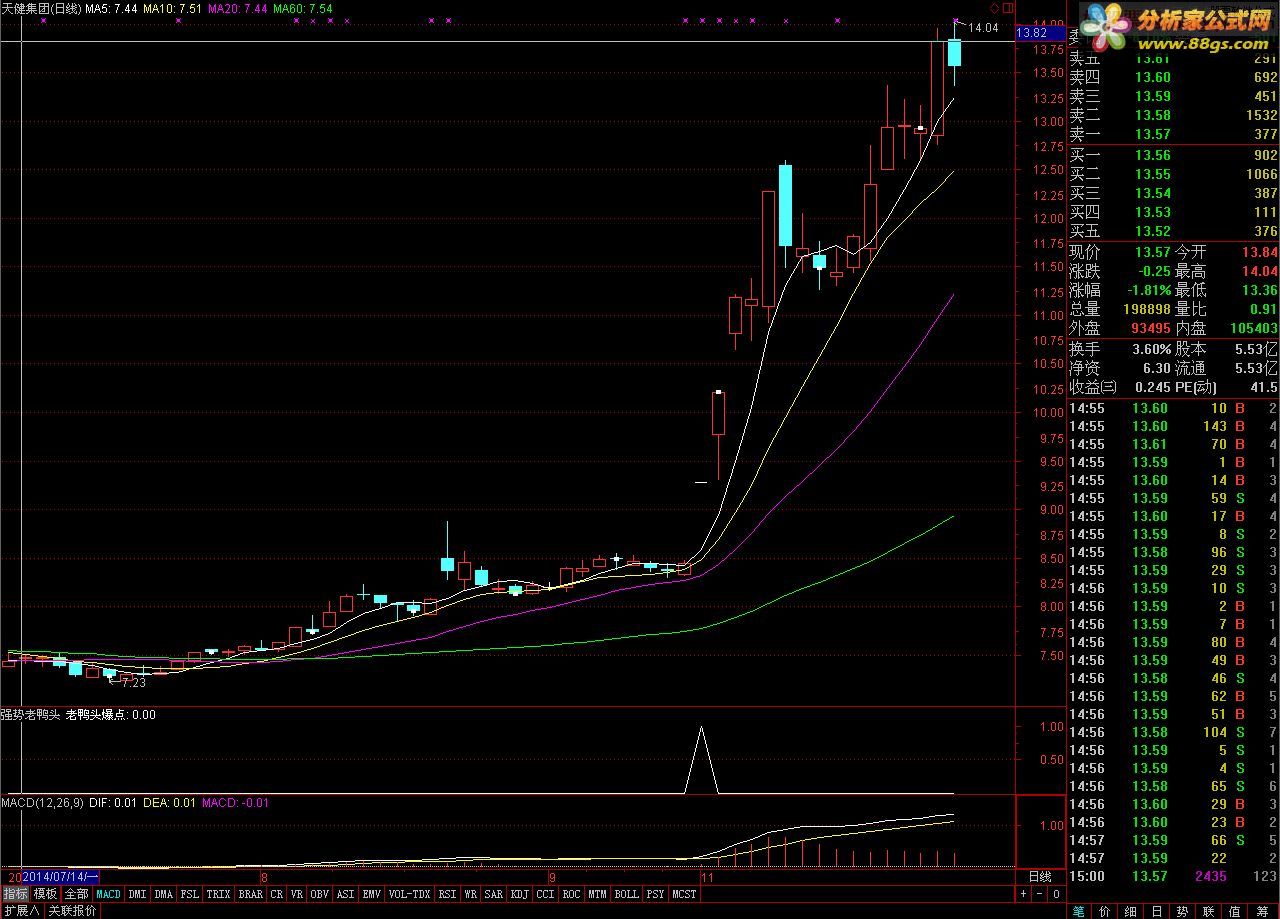Select the 细 tab in quote panel
The image size is (1280, 919).
(x=1131, y=911)
